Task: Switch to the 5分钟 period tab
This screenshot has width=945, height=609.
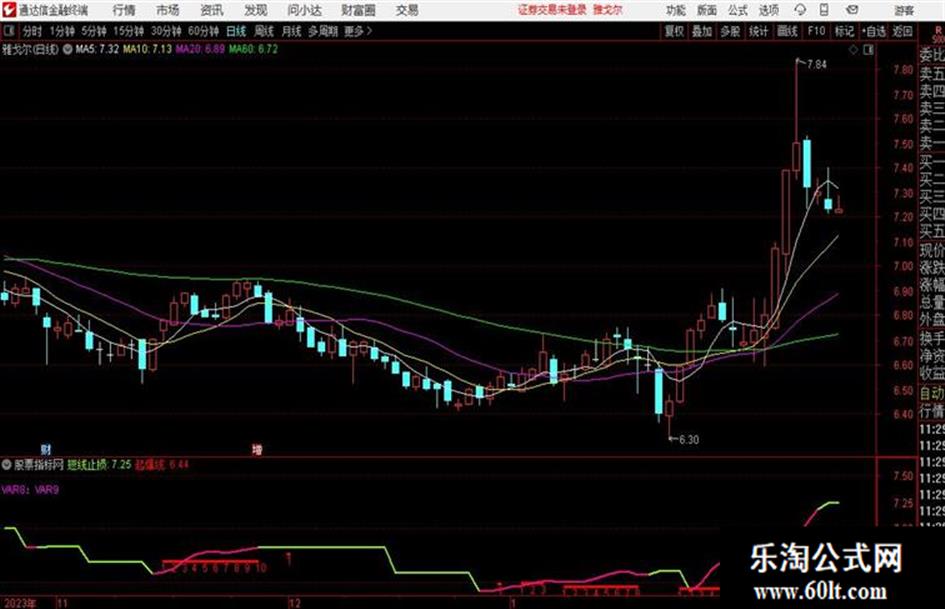Action: tap(94, 31)
